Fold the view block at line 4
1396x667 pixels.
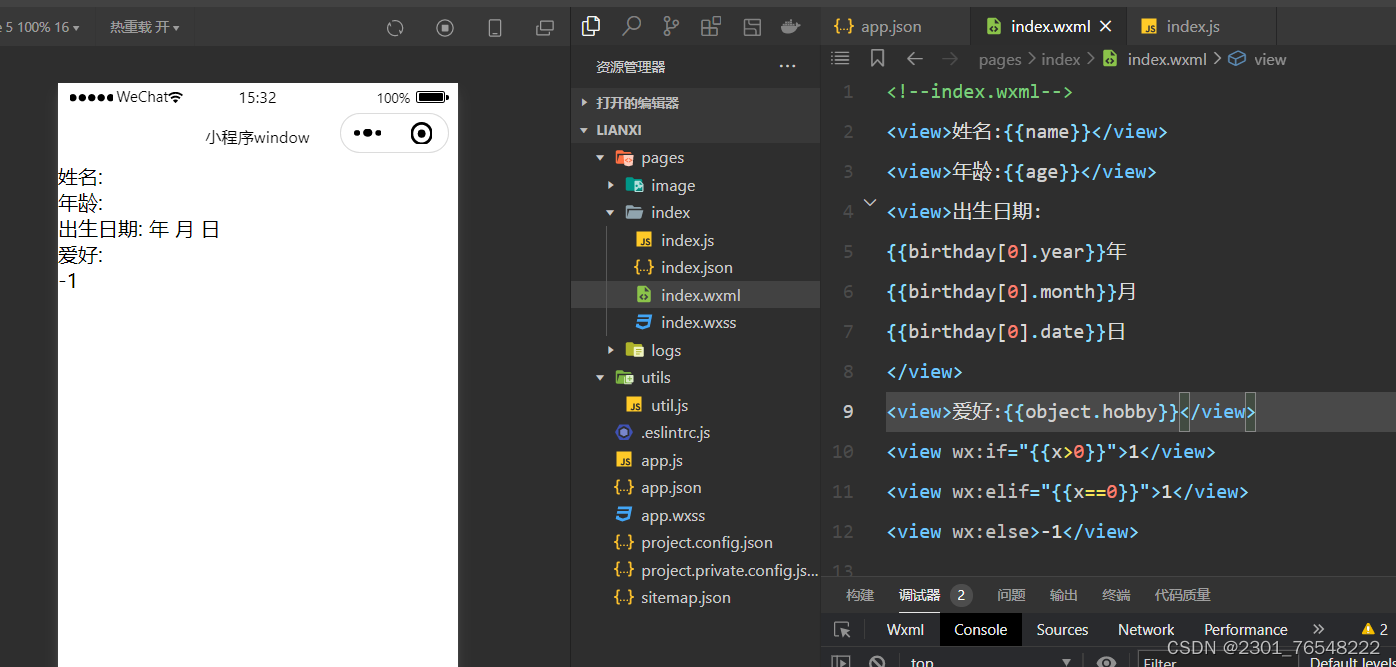pos(870,203)
